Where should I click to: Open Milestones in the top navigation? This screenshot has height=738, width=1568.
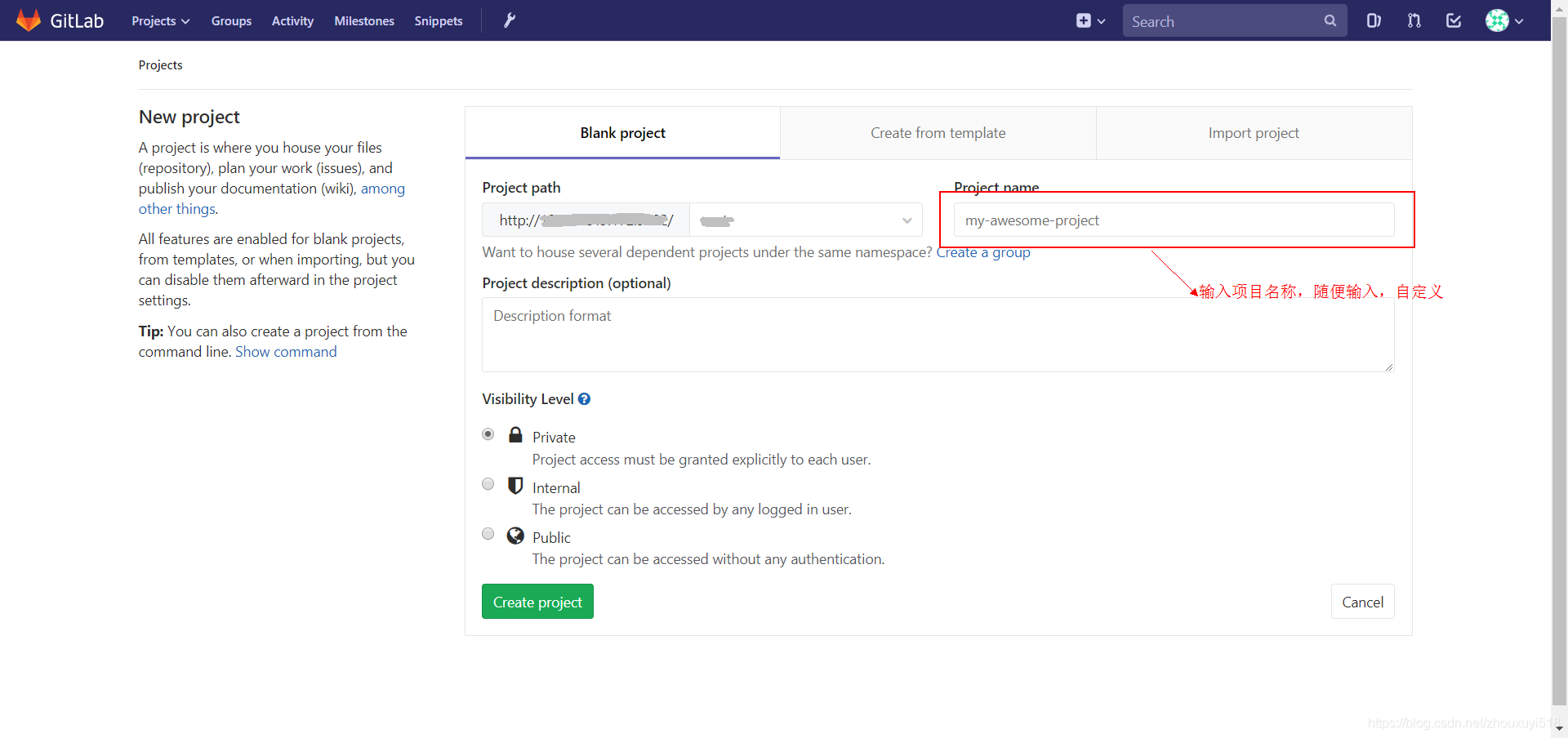click(364, 21)
